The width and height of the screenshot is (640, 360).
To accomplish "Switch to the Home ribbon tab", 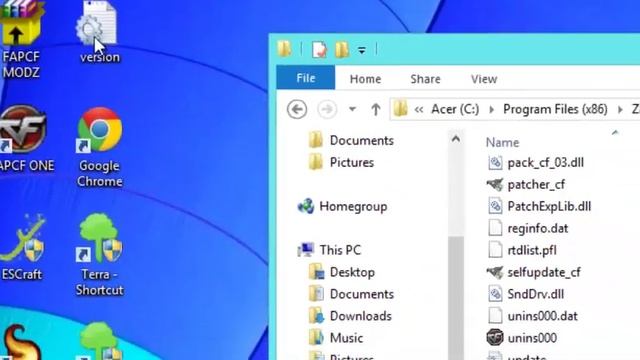I will (x=365, y=79).
